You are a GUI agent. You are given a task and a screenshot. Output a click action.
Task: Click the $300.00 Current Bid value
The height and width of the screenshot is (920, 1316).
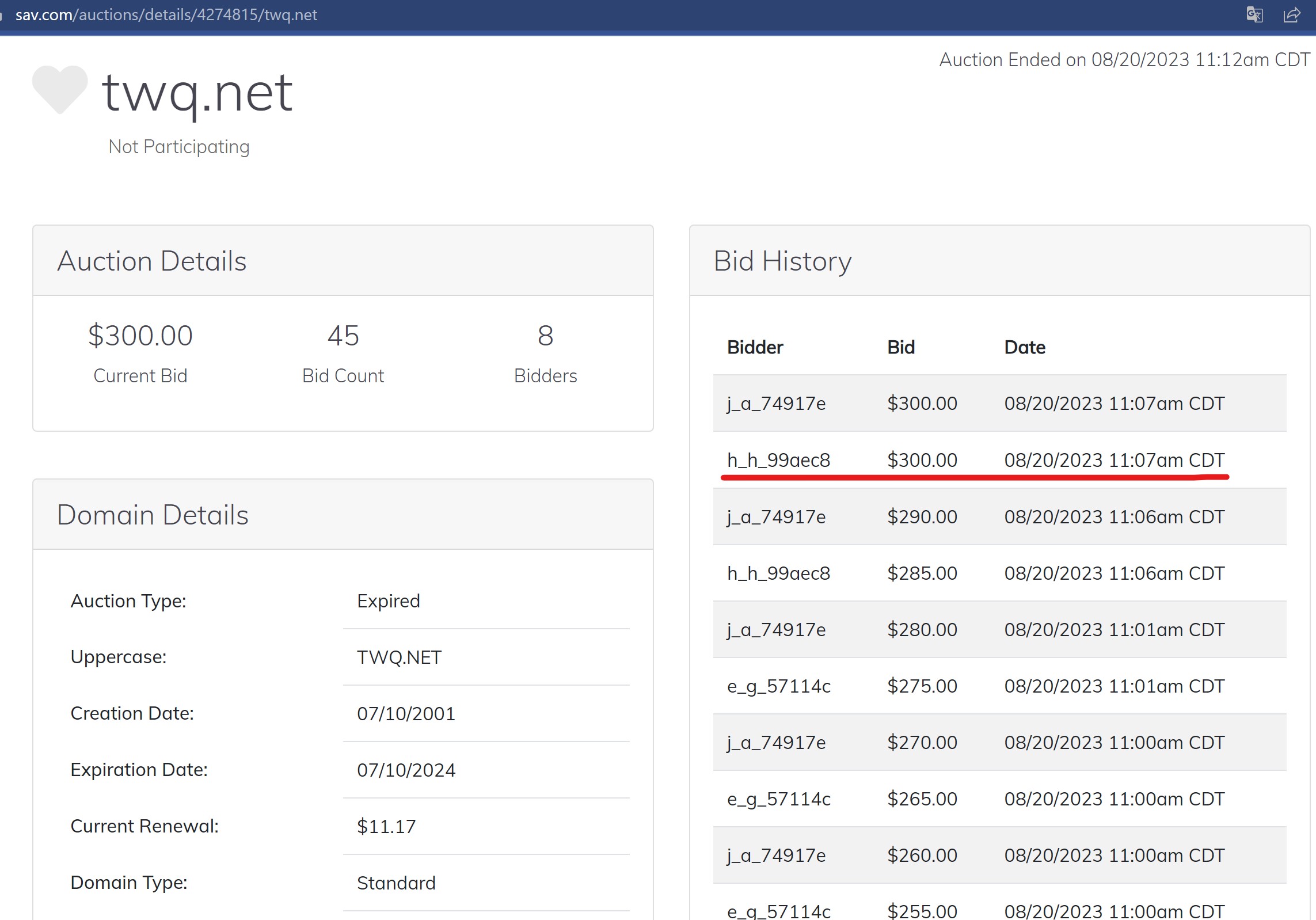[140, 336]
